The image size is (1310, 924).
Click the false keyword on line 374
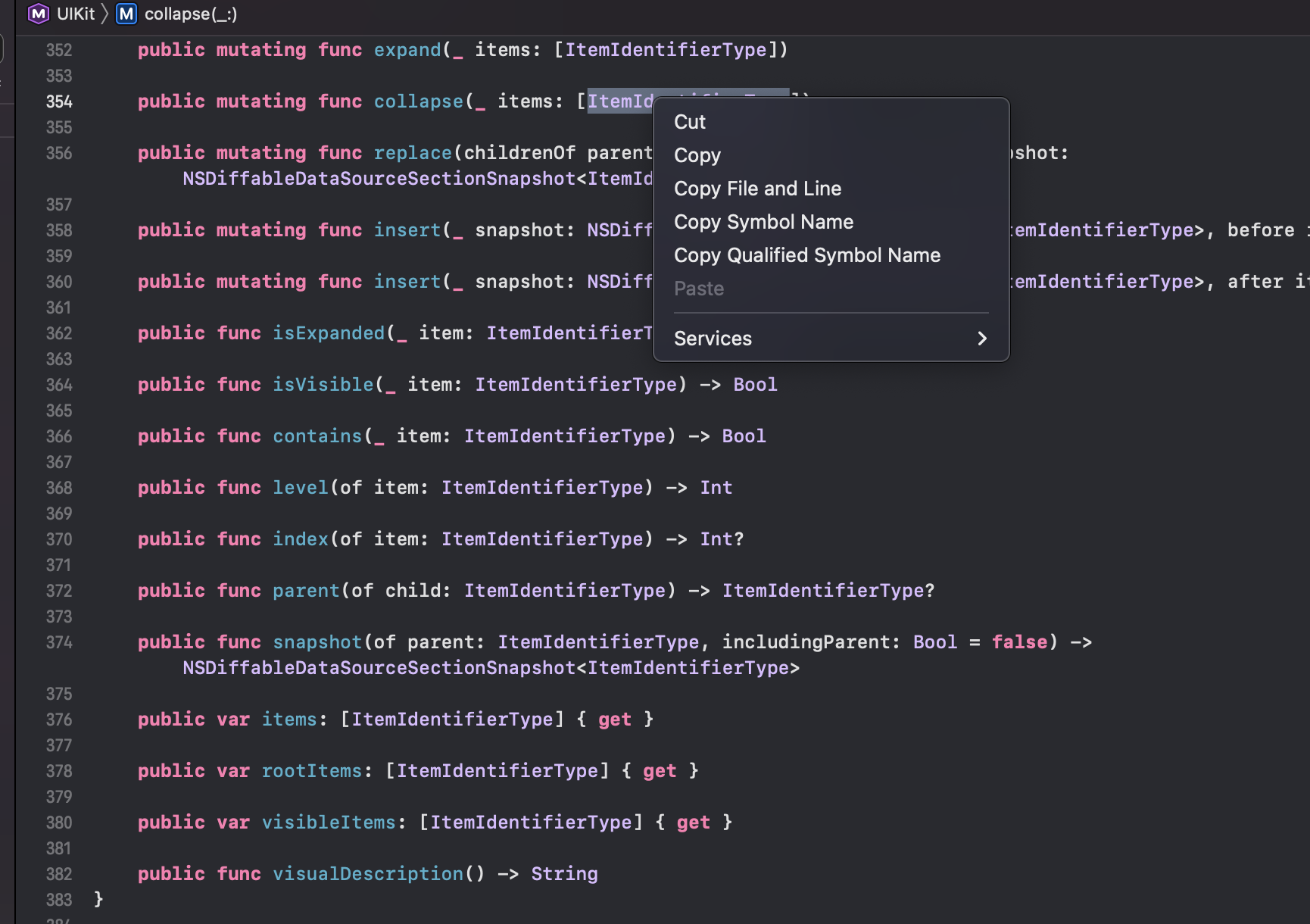coord(1020,642)
